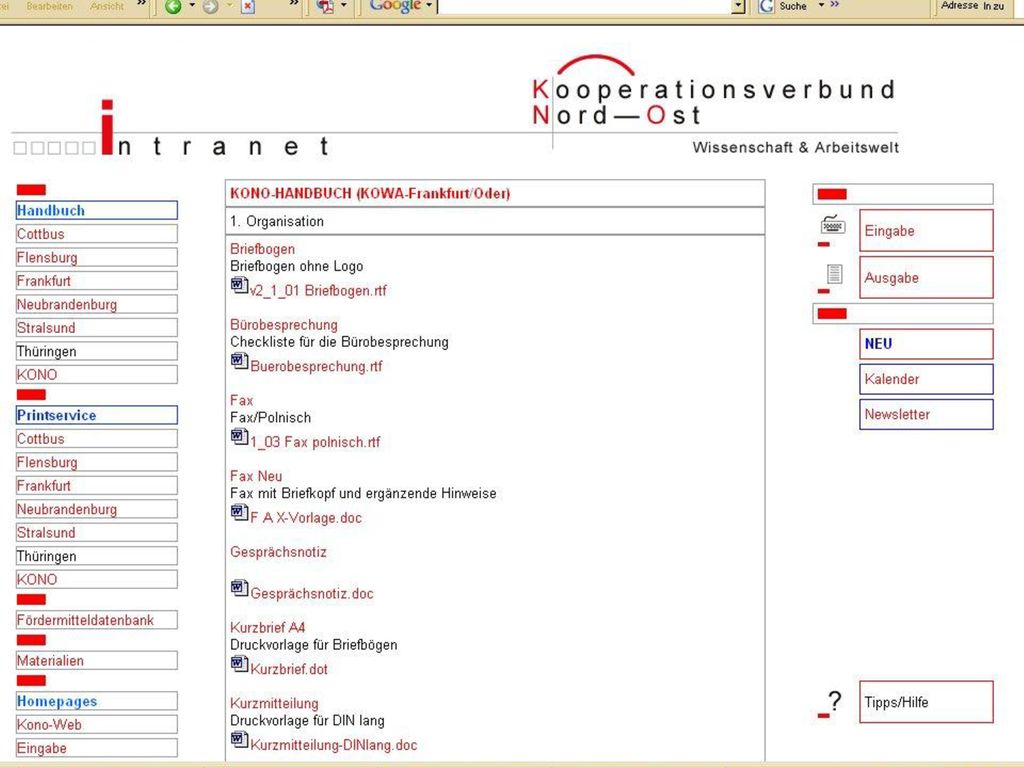The width and height of the screenshot is (1024, 768).
Task: Click the question mark help icon
Action: [834, 702]
